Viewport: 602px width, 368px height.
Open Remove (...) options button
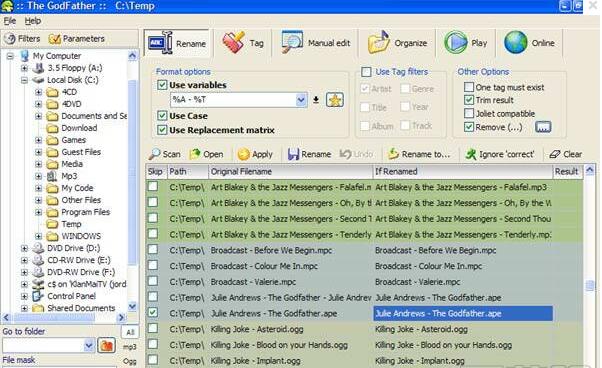point(543,127)
